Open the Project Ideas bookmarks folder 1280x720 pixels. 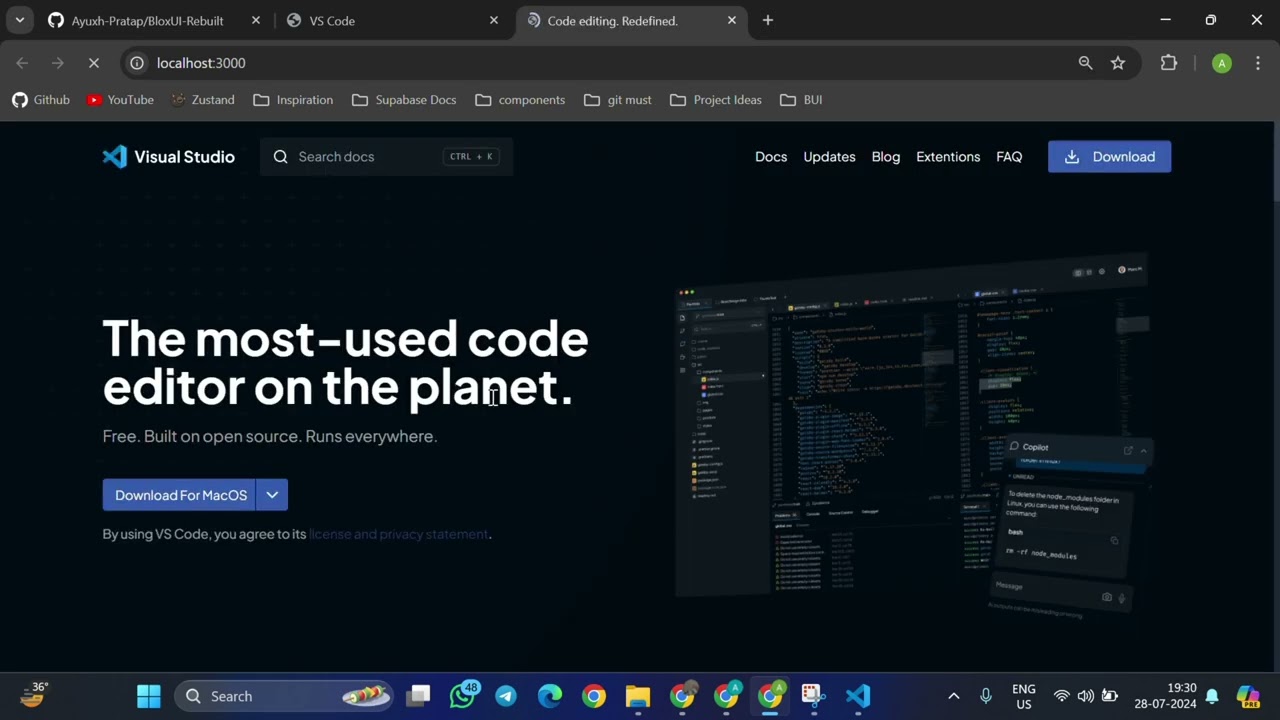point(716,100)
